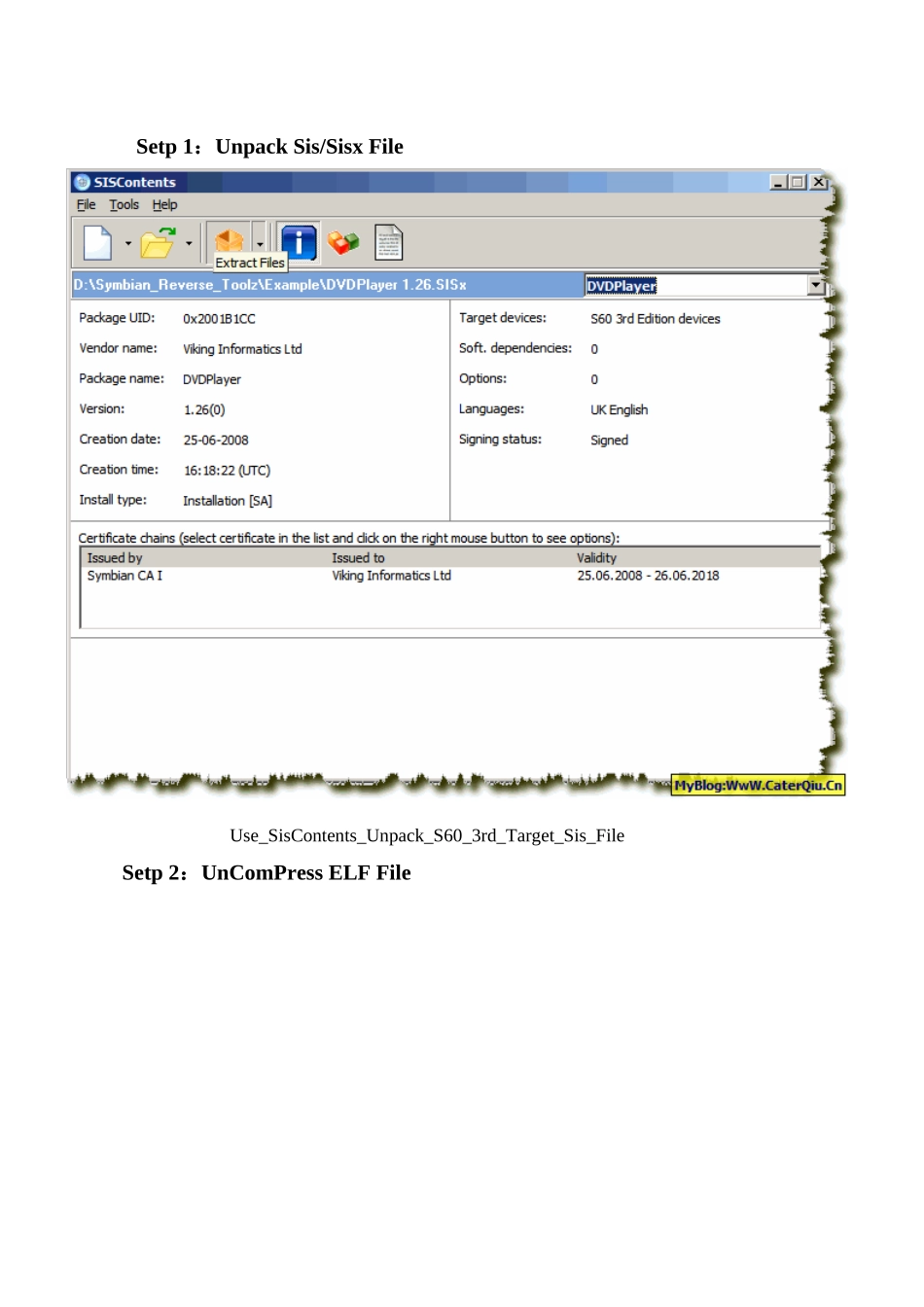
Task: Click the text document toolbar icon
Action: point(388,242)
